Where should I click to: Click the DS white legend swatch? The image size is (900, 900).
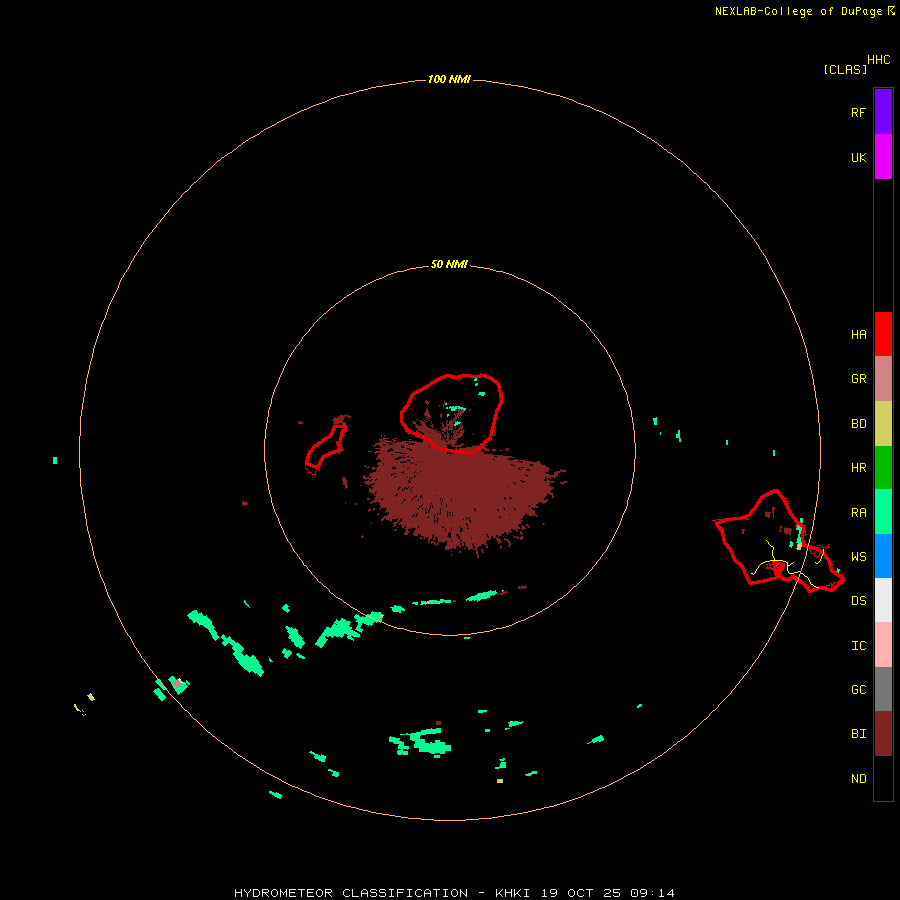point(883,600)
